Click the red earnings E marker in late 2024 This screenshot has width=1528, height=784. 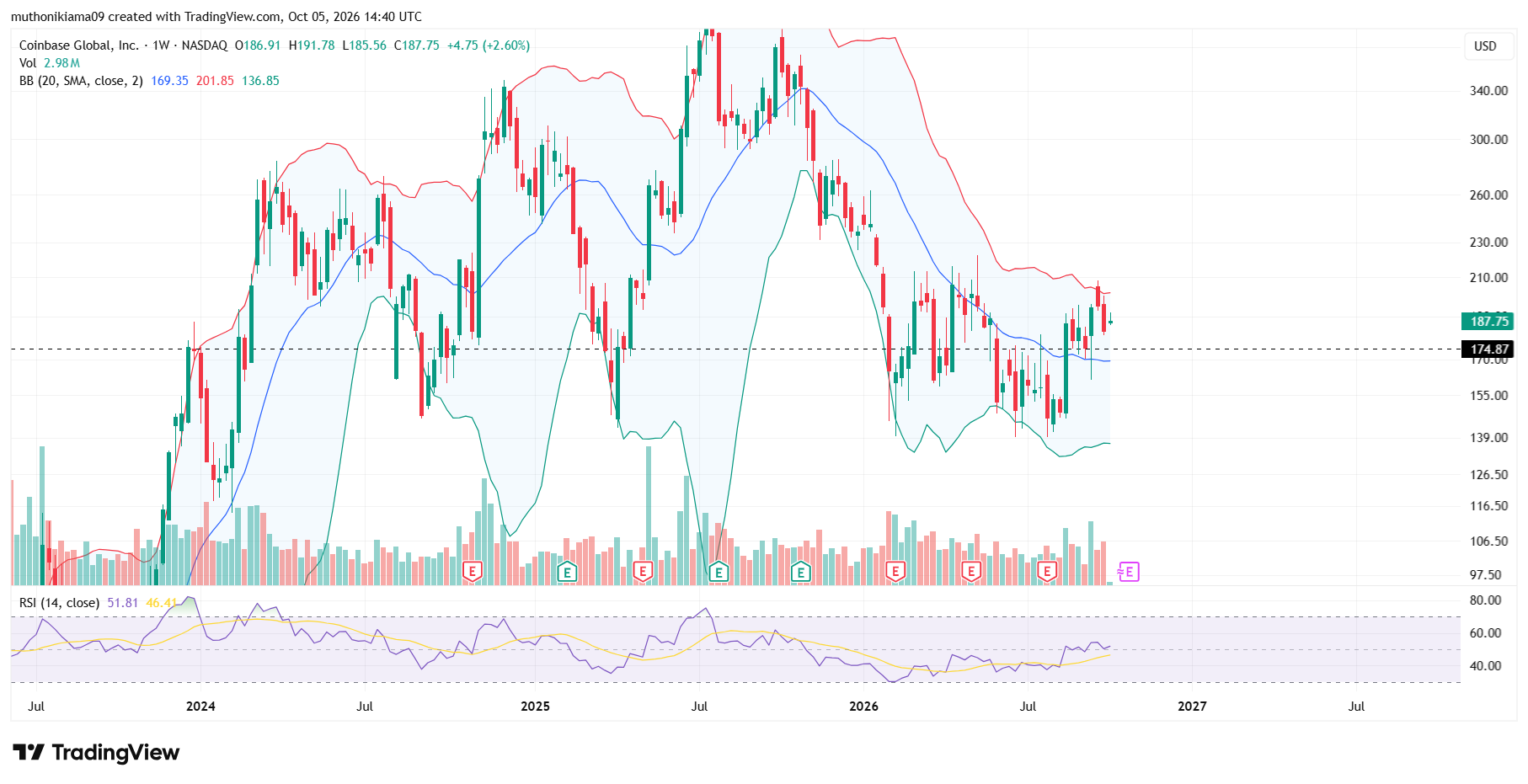(473, 573)
